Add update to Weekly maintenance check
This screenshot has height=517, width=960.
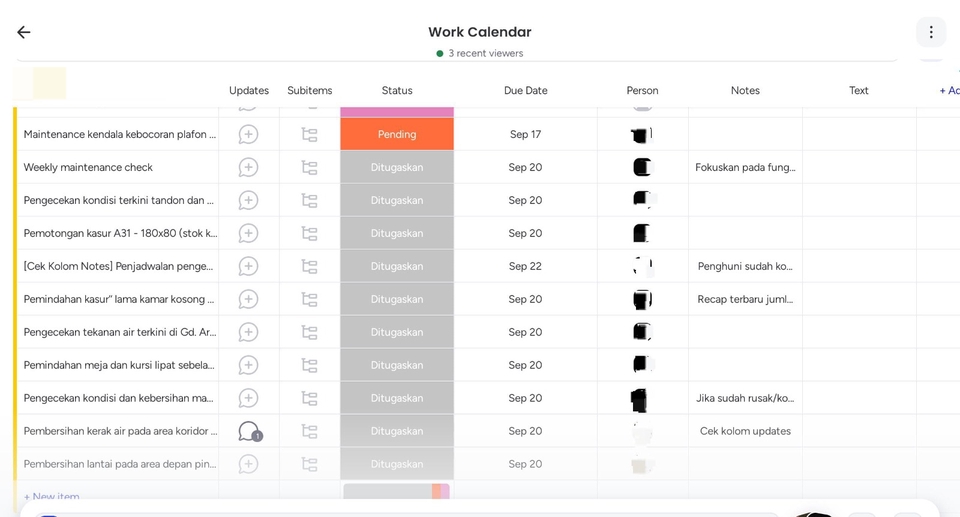click(x=248, y=167)
